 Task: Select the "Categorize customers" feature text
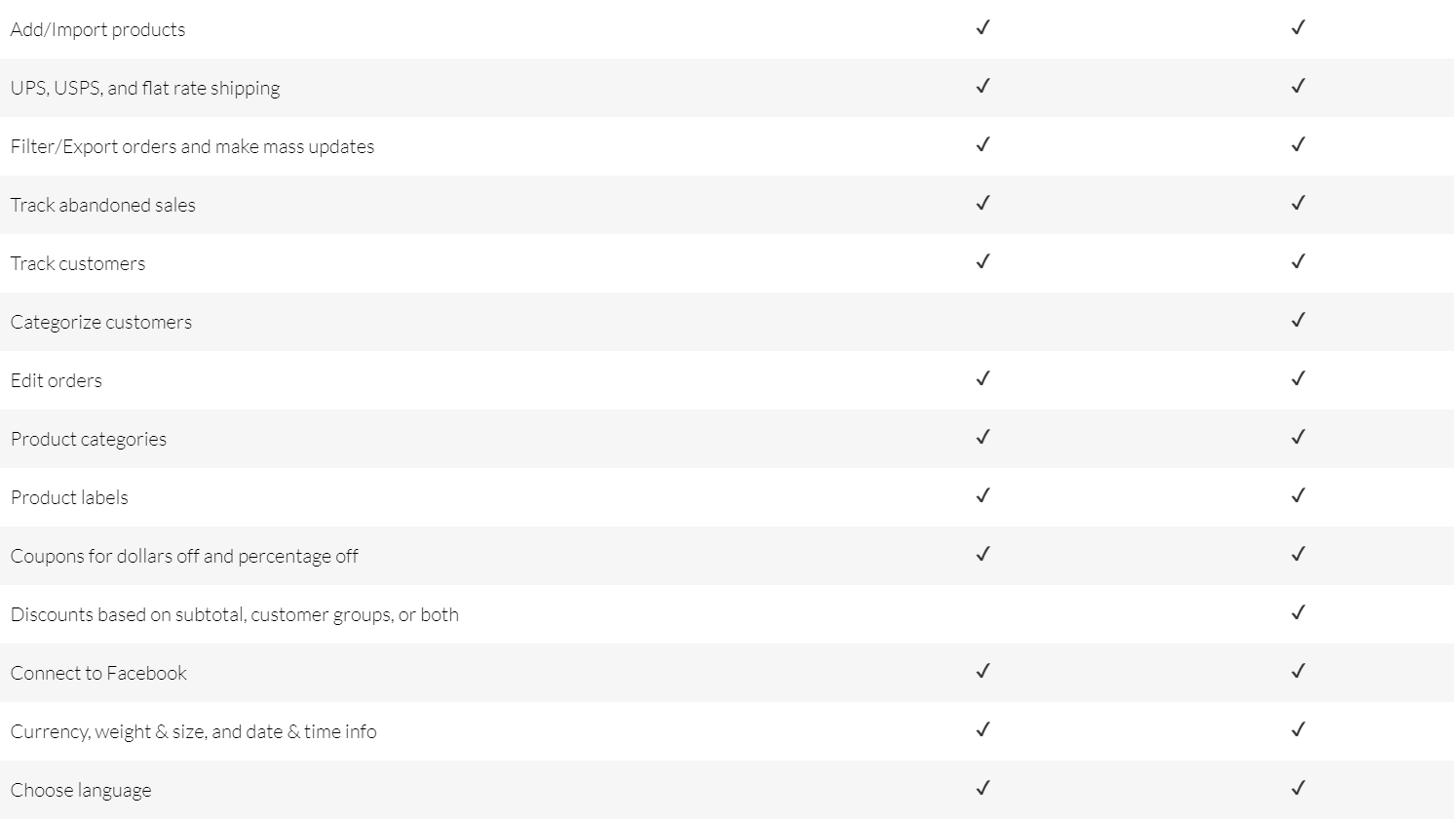coord(101,323)
